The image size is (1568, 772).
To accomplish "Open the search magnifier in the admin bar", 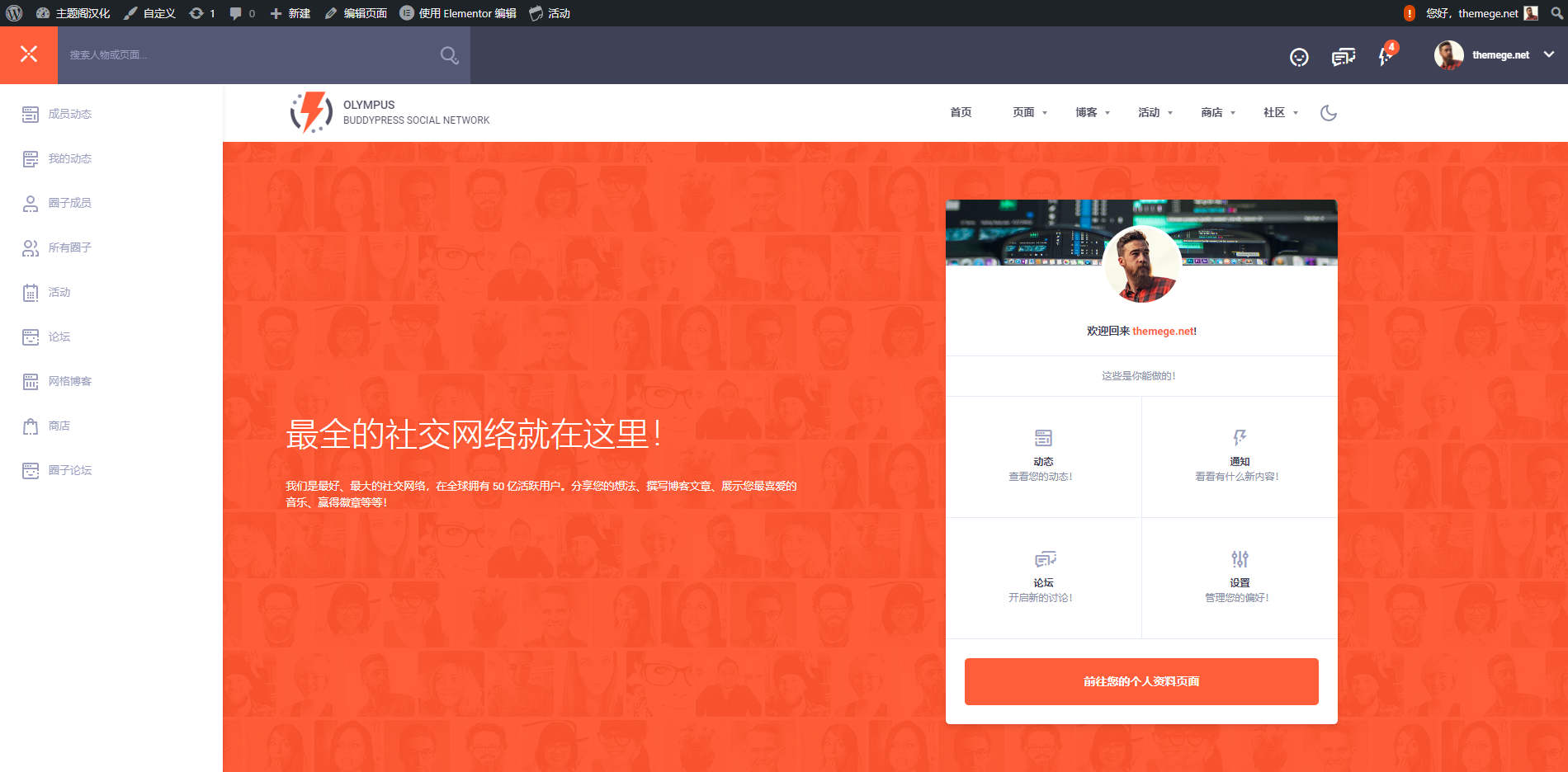I will pos(1556,13).
